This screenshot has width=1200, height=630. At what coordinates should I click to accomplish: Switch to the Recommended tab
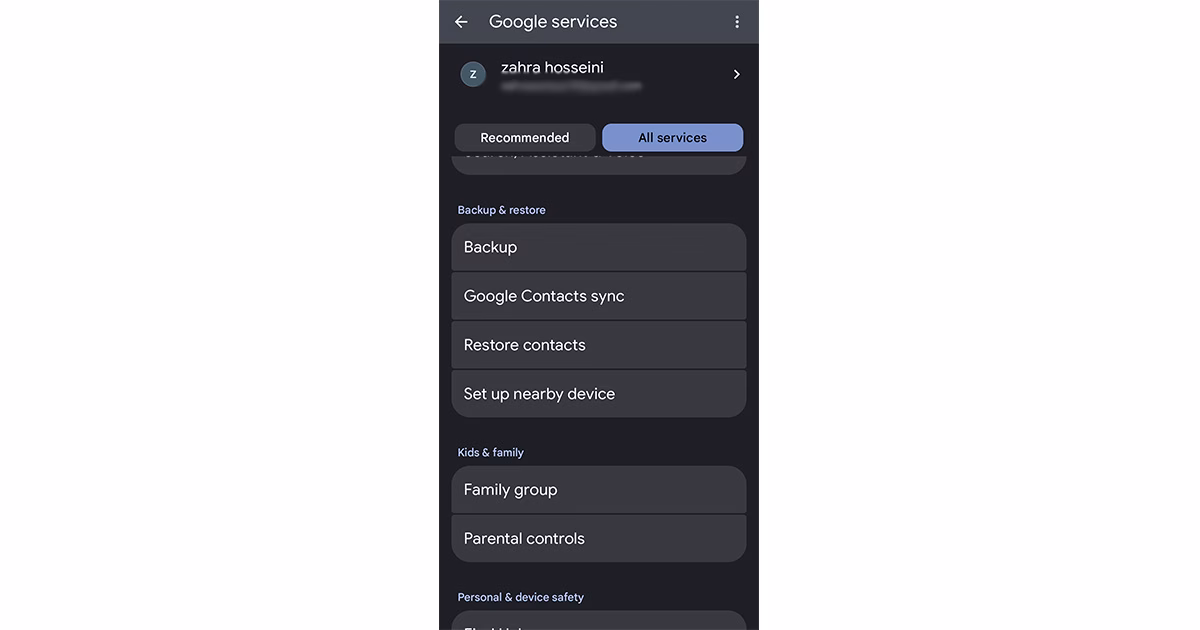[525, 138]
